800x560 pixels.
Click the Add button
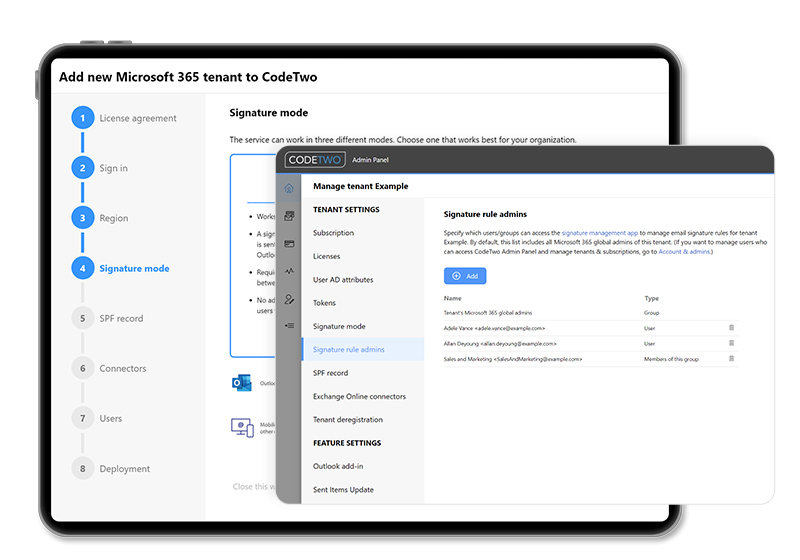(x=465, y=275)
